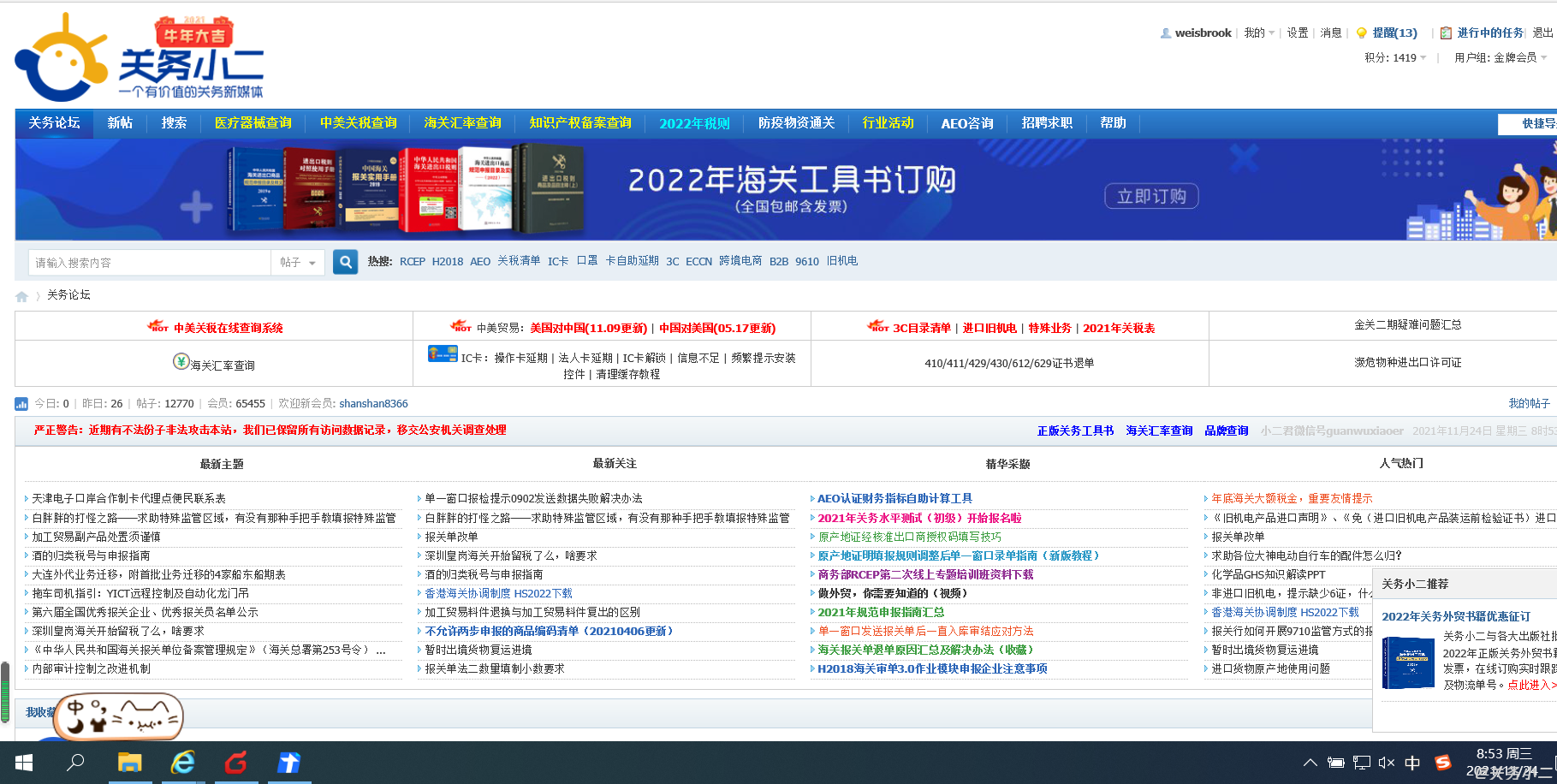Open 2022年税则 in the nav bar
This screenshot has height=784, width=1557.
[x=694, y=123]
